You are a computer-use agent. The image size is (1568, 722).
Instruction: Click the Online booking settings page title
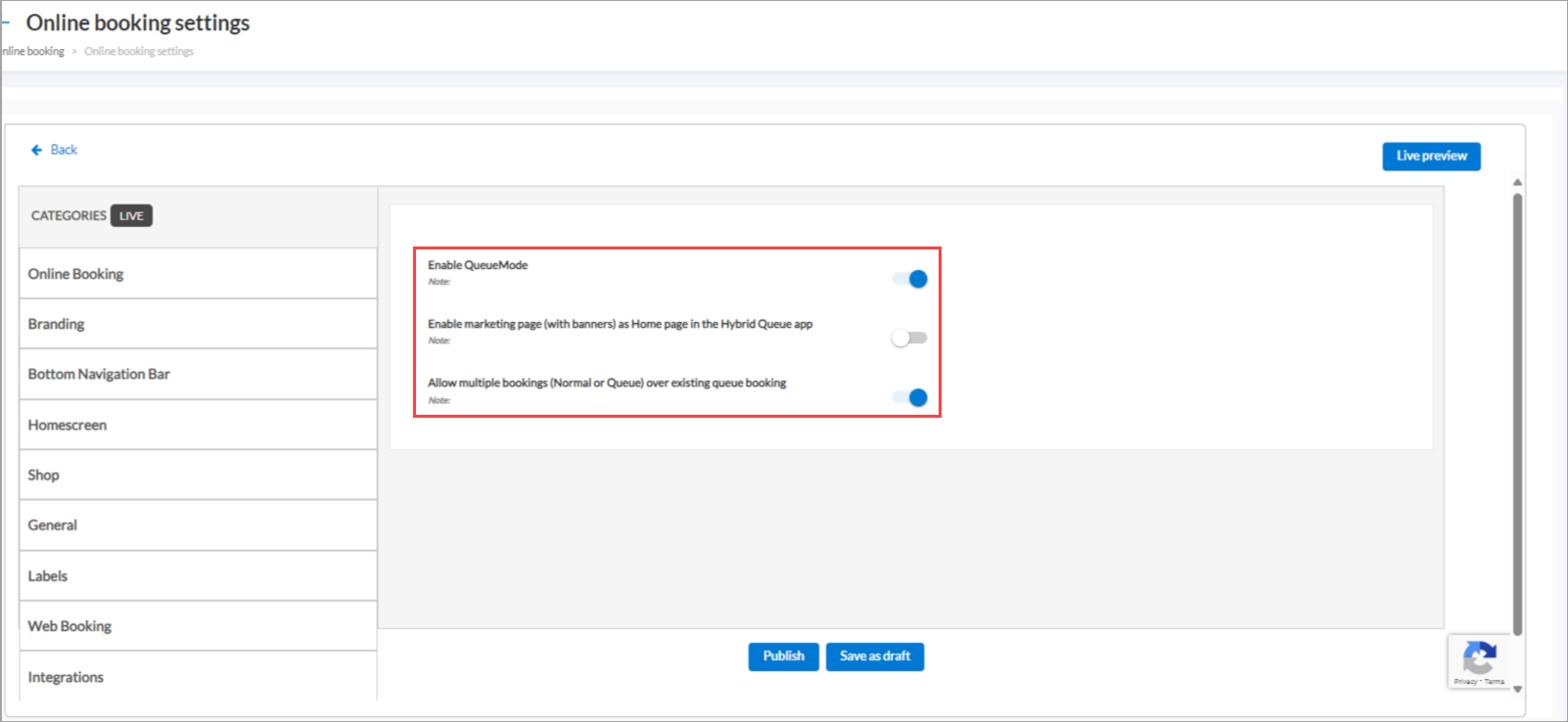coord(138,23)
